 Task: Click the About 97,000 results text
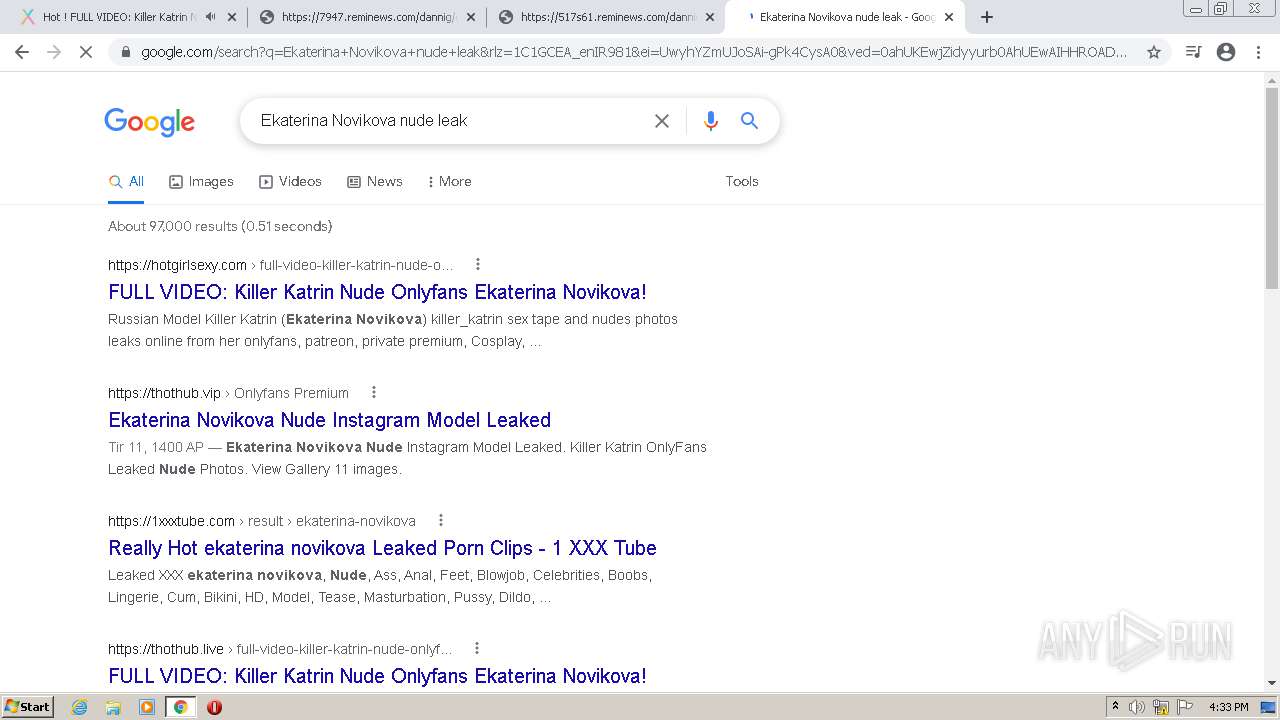pyautogui.click(x=220, y=227)
